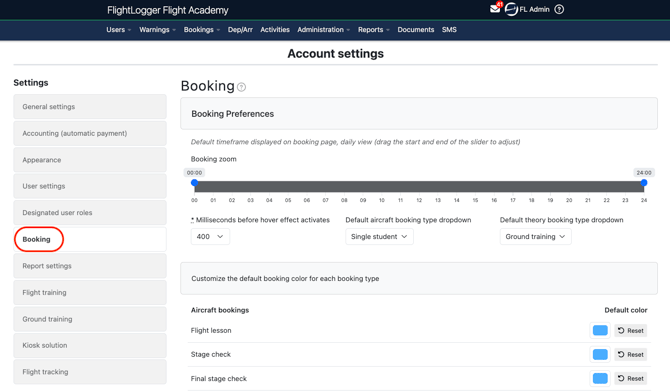Reset Flight lesson default color

click(631, 330)
